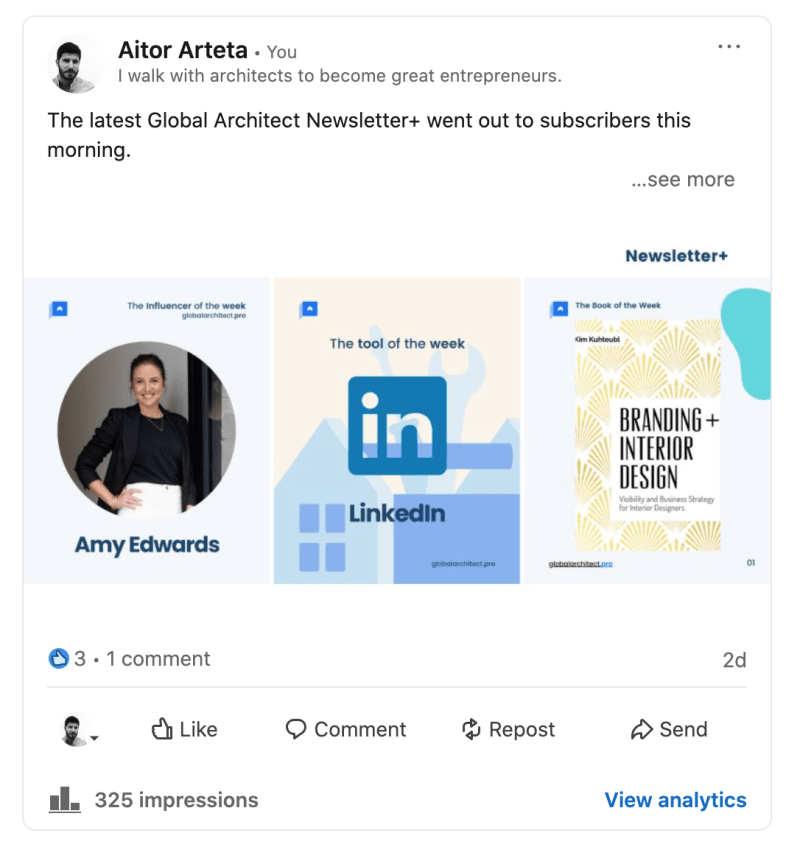
Task: Click the author headline about architects
Action: coord(340,76)
